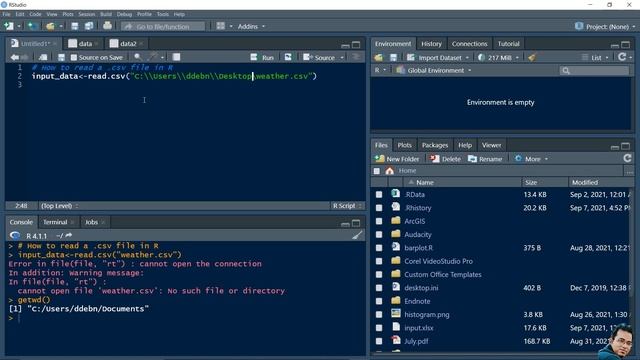Open Global Environment dropdown

point(434,70)
